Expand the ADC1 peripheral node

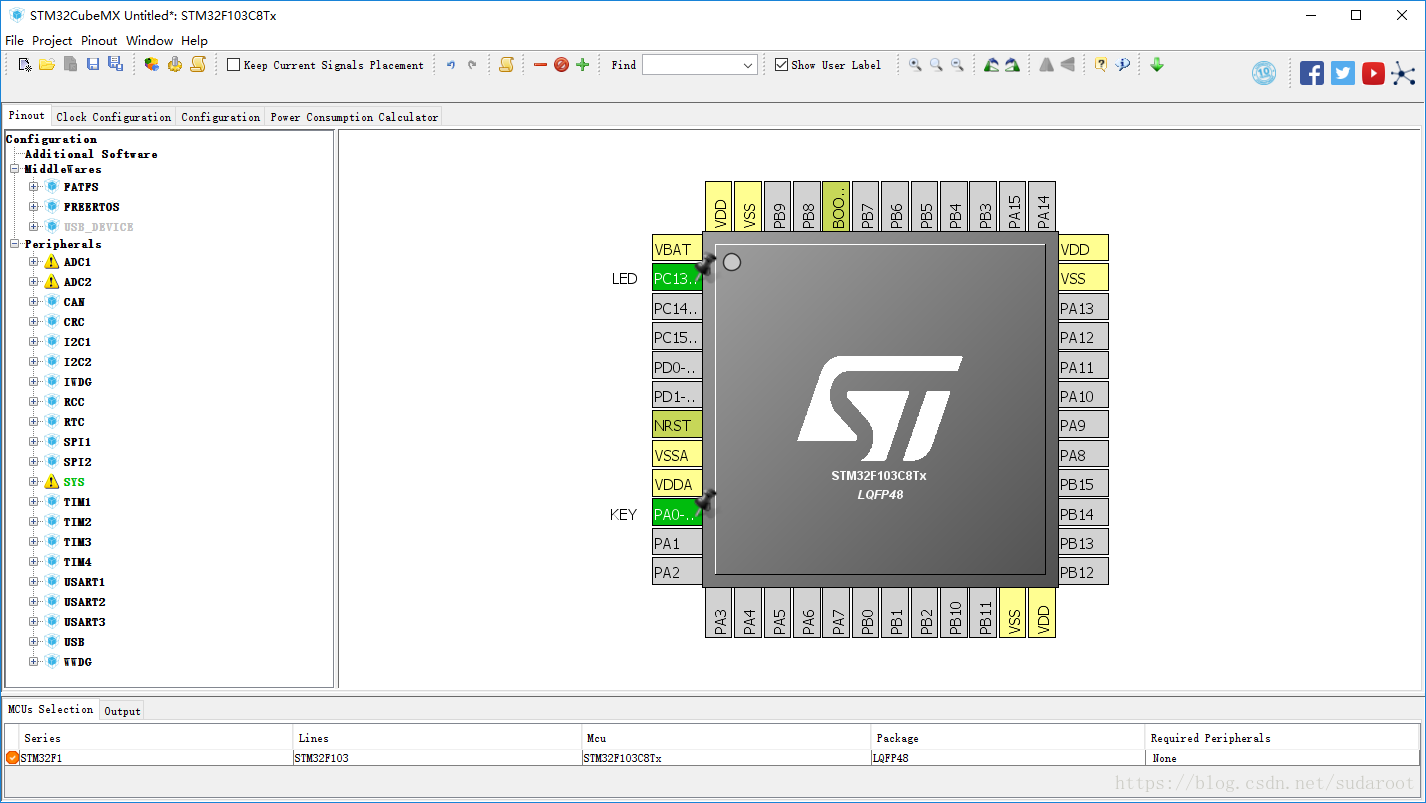[x=33, y=262]
